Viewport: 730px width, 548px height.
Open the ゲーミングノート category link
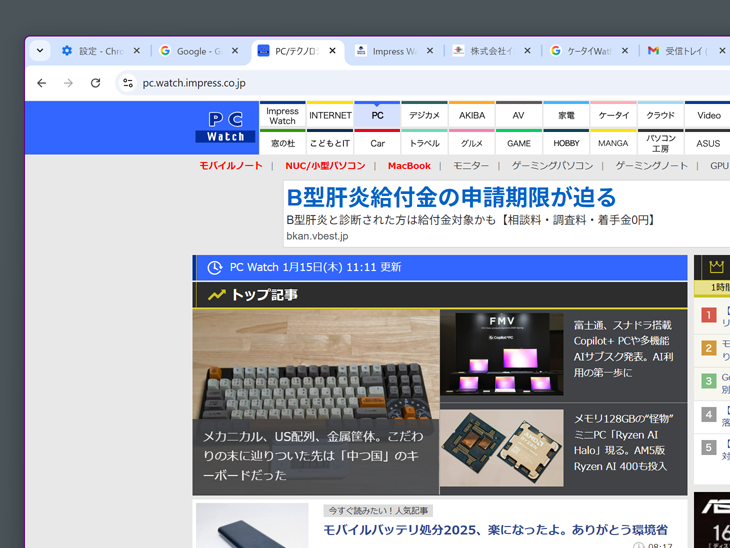[x=651, y=166]
